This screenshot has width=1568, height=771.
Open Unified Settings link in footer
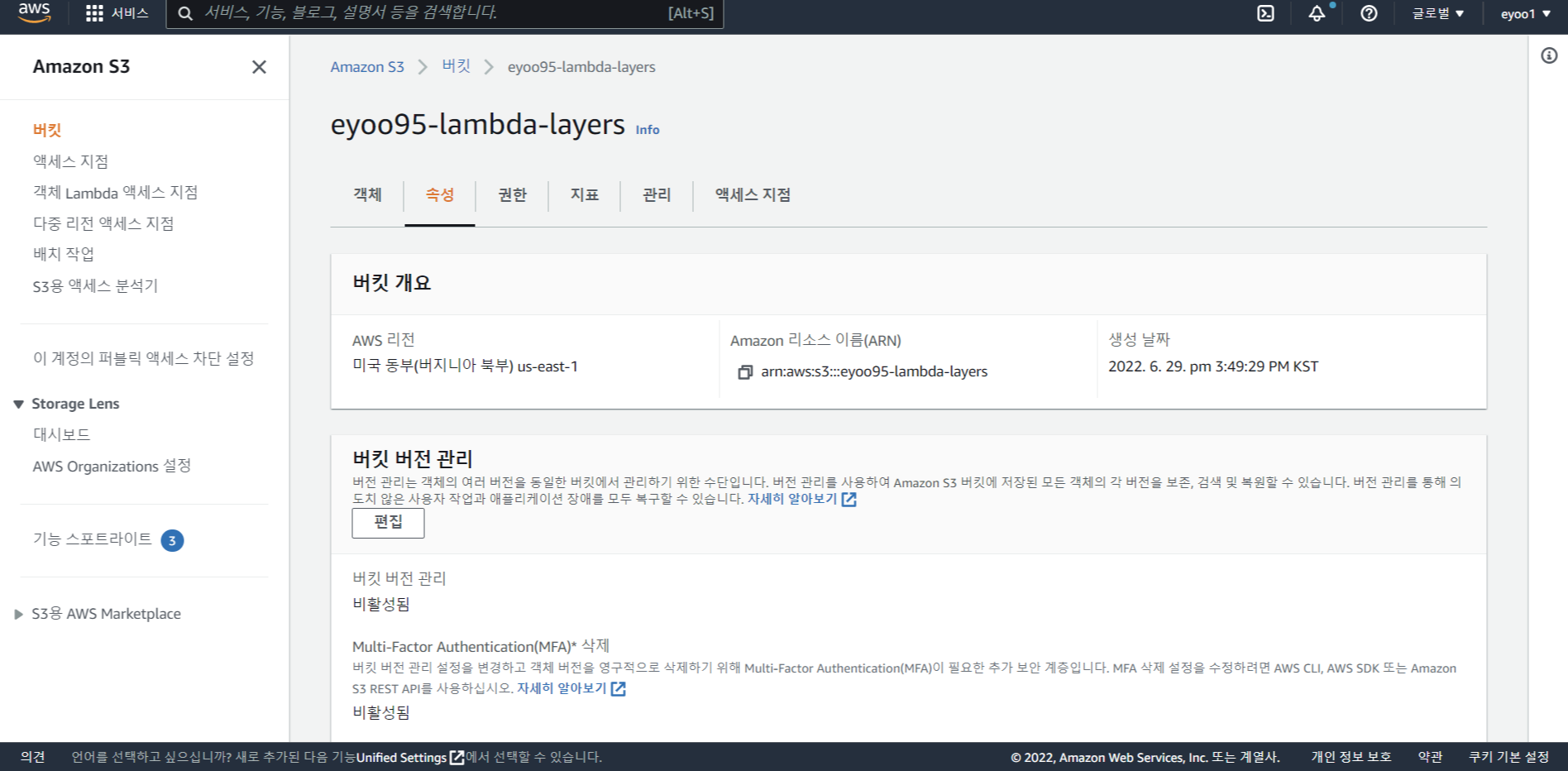point(401,758)
